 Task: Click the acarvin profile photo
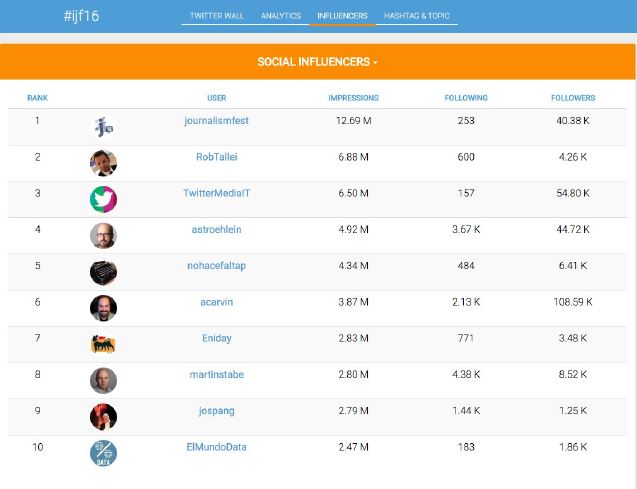103,308
